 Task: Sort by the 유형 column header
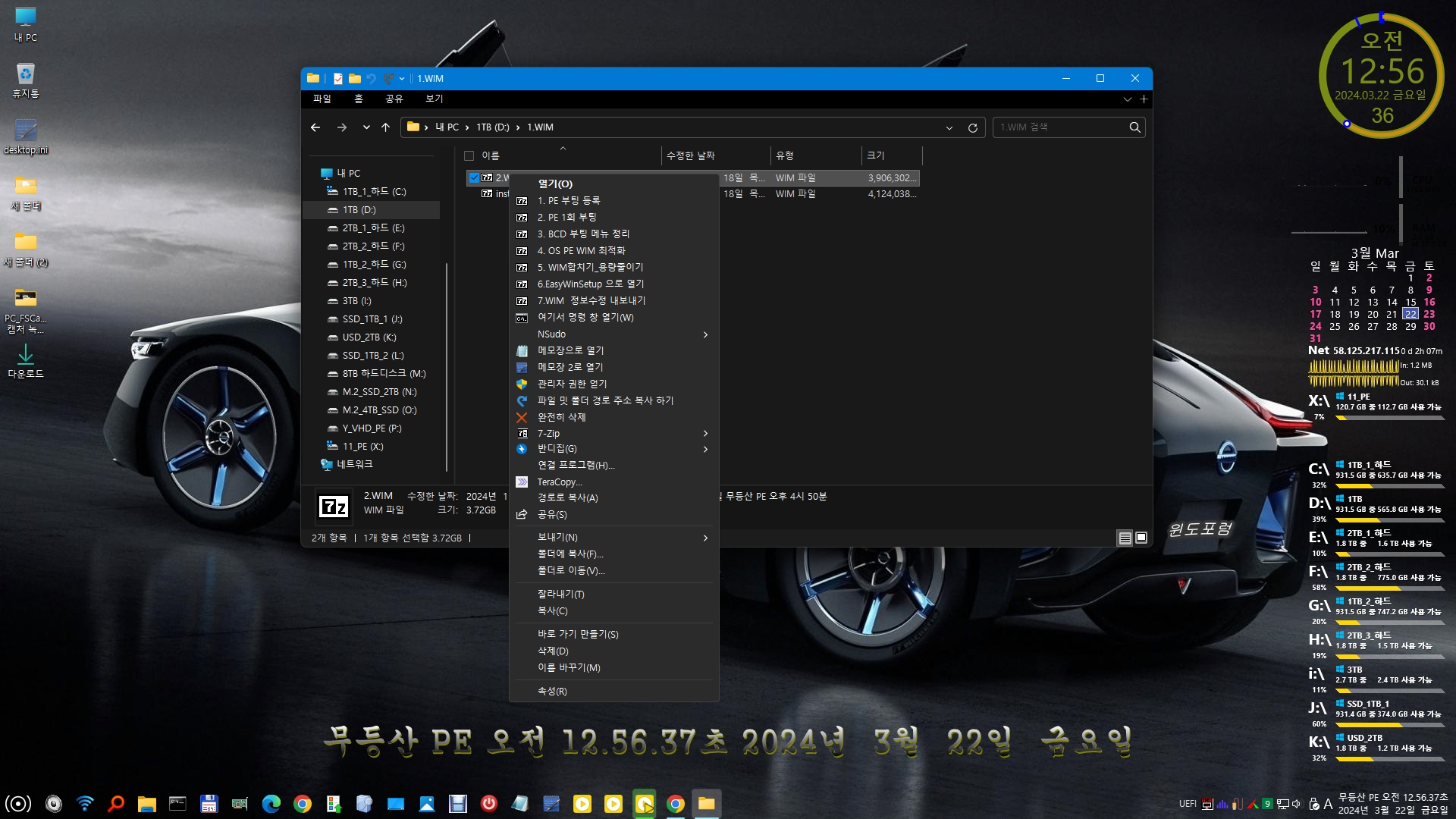816,155
